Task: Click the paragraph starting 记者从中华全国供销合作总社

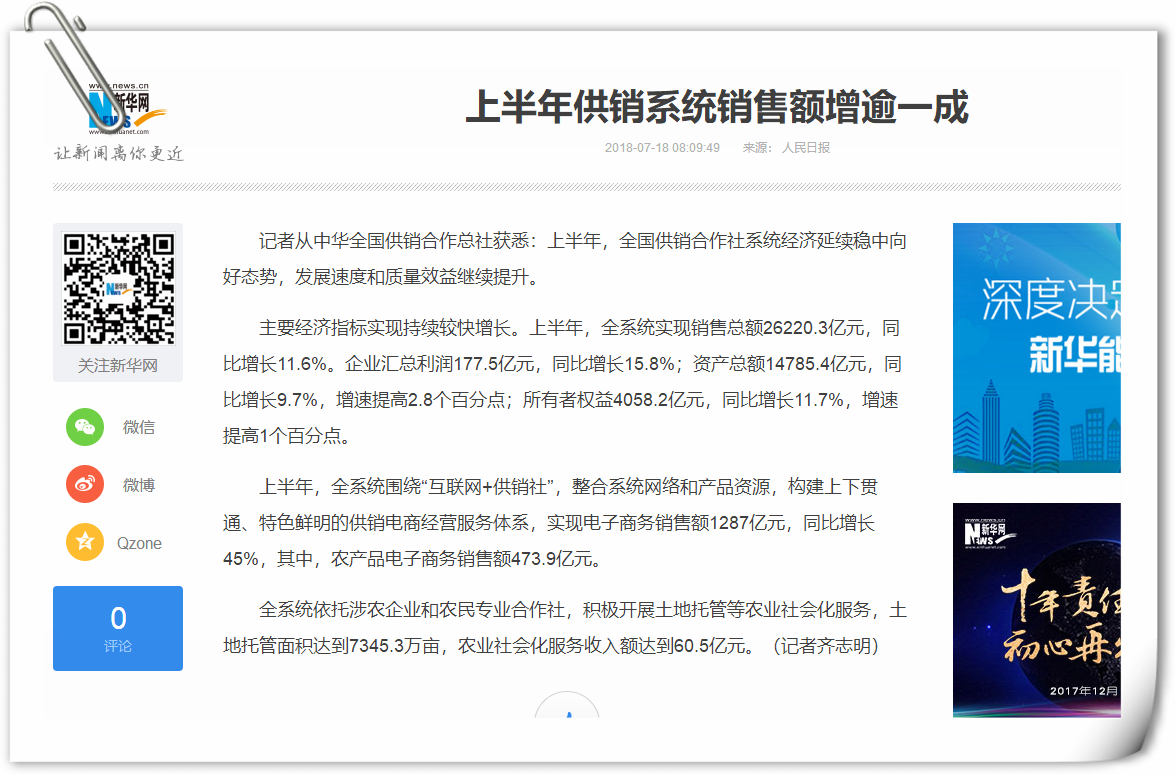Action: 565,258
